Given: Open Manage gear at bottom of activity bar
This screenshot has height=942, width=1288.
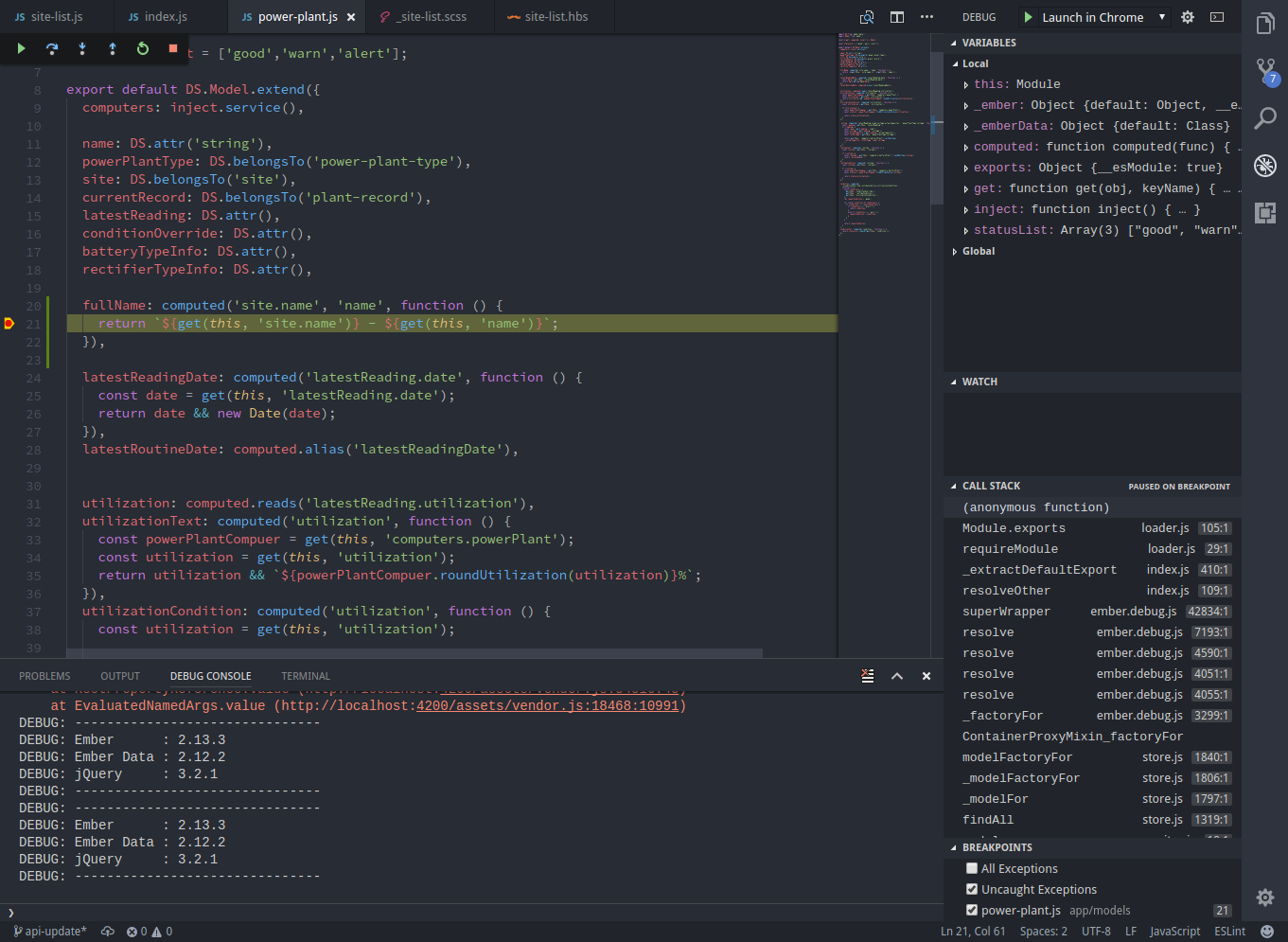Looking at the screenshot, I should 1265,897.
